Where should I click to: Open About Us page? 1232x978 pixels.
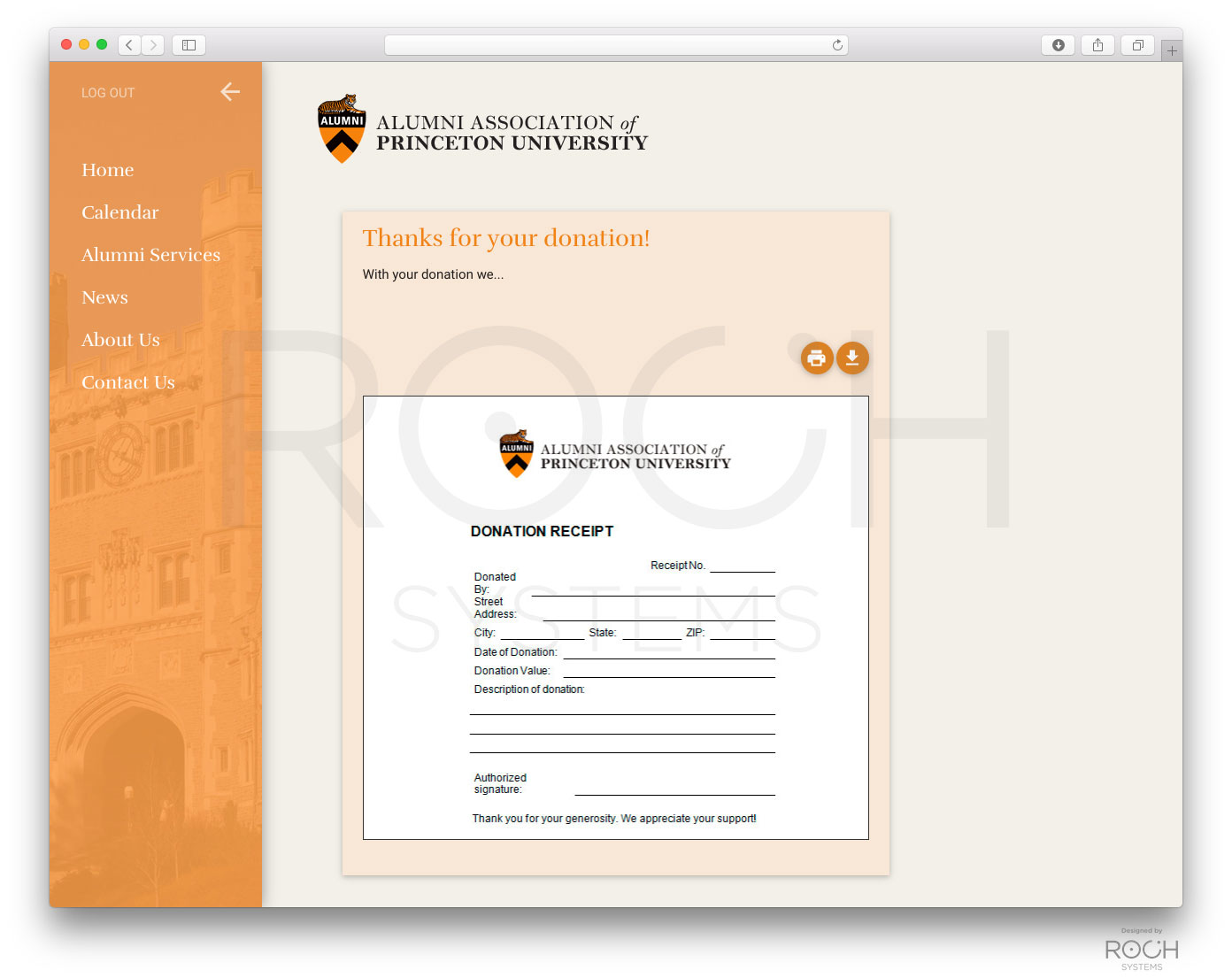[x=120, y=340]
